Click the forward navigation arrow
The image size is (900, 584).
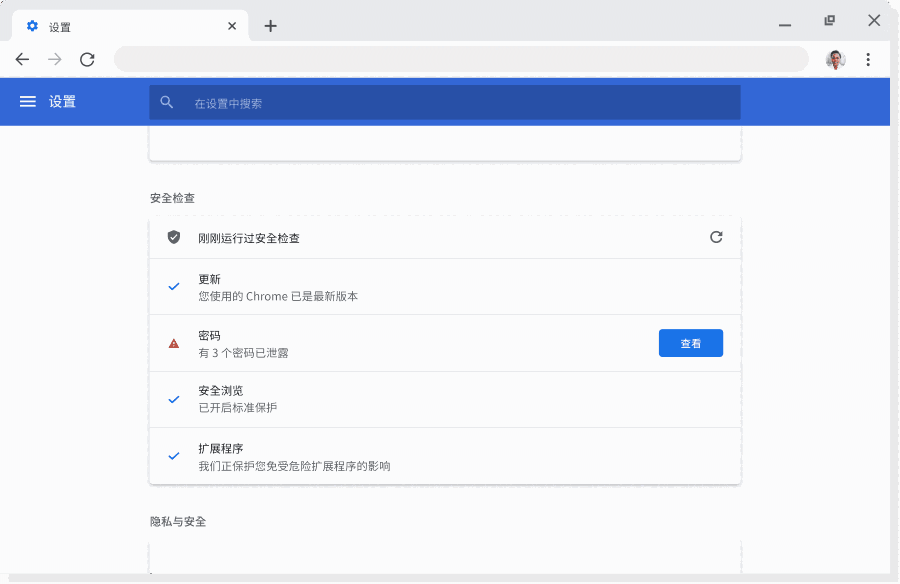tap(54, 59)
